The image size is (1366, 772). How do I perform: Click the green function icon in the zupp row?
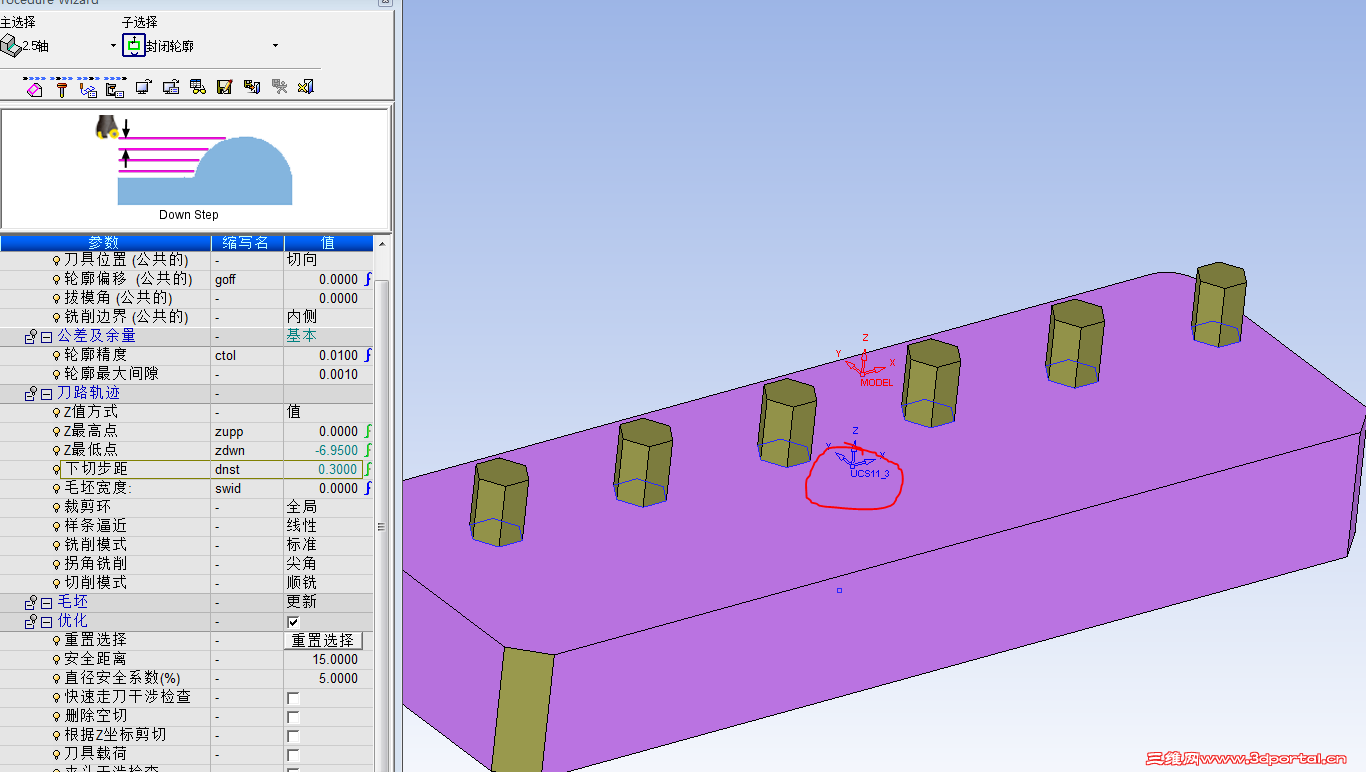click(368, 431)
